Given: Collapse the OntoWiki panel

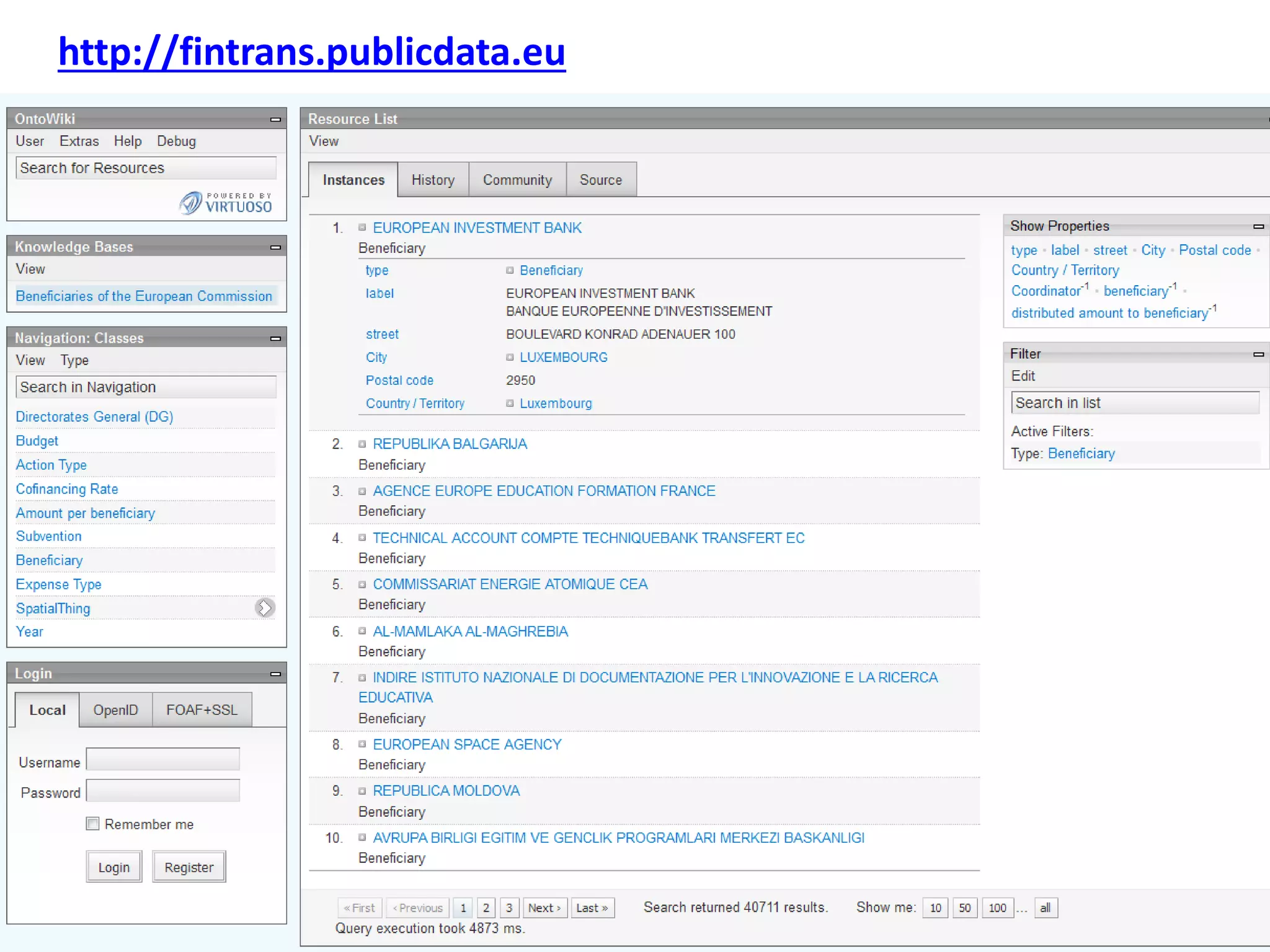Looking at the screenshot, I should [275, 119].
